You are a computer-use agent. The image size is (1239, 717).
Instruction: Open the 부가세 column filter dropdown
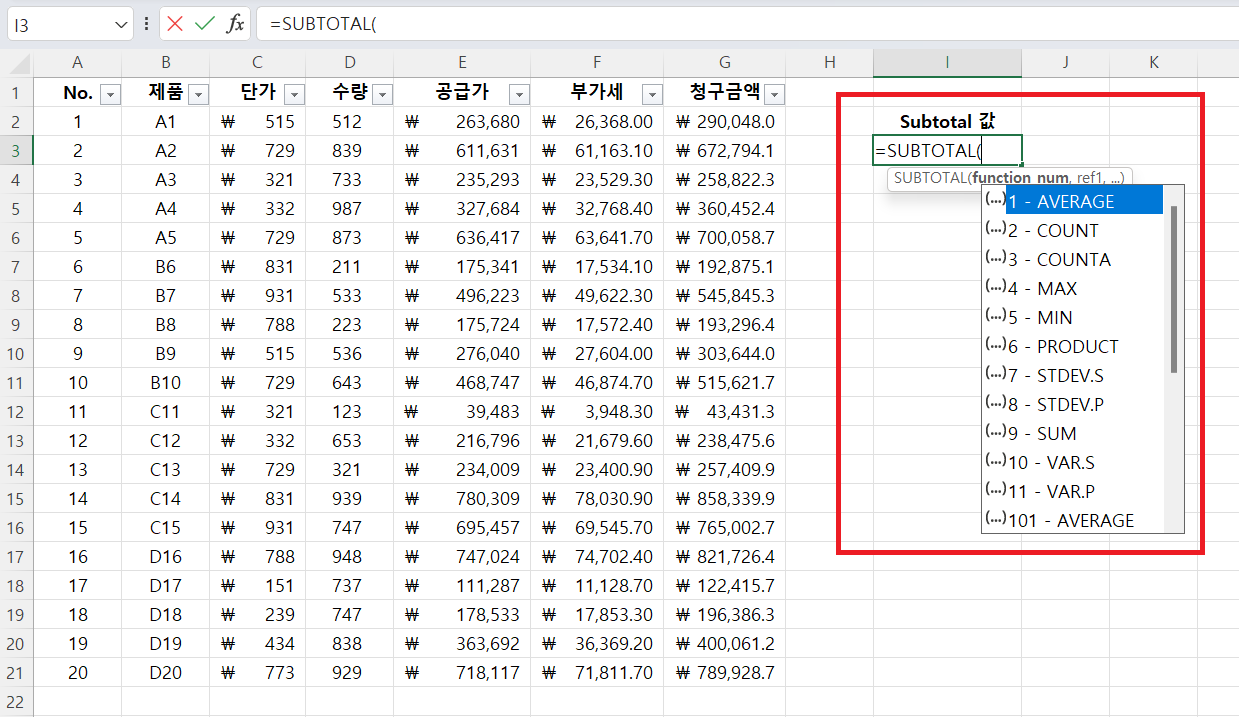coord(652,94)
